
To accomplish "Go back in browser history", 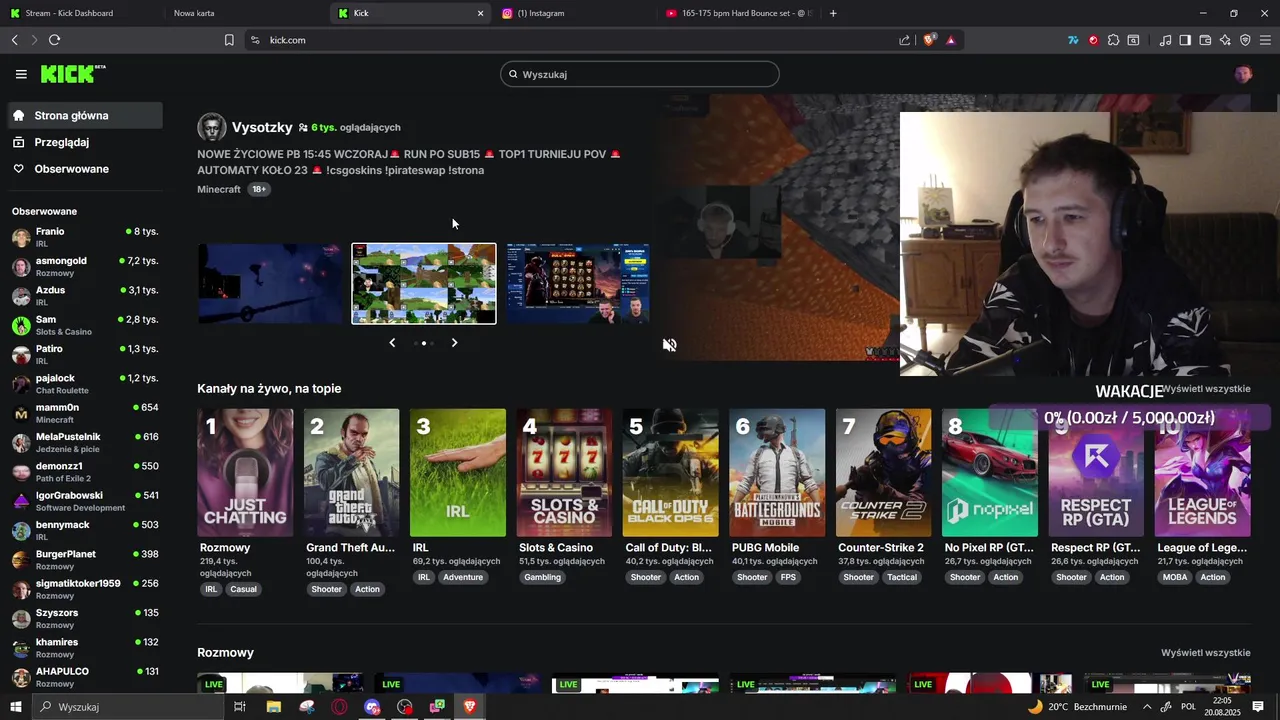I will point(14,40).
